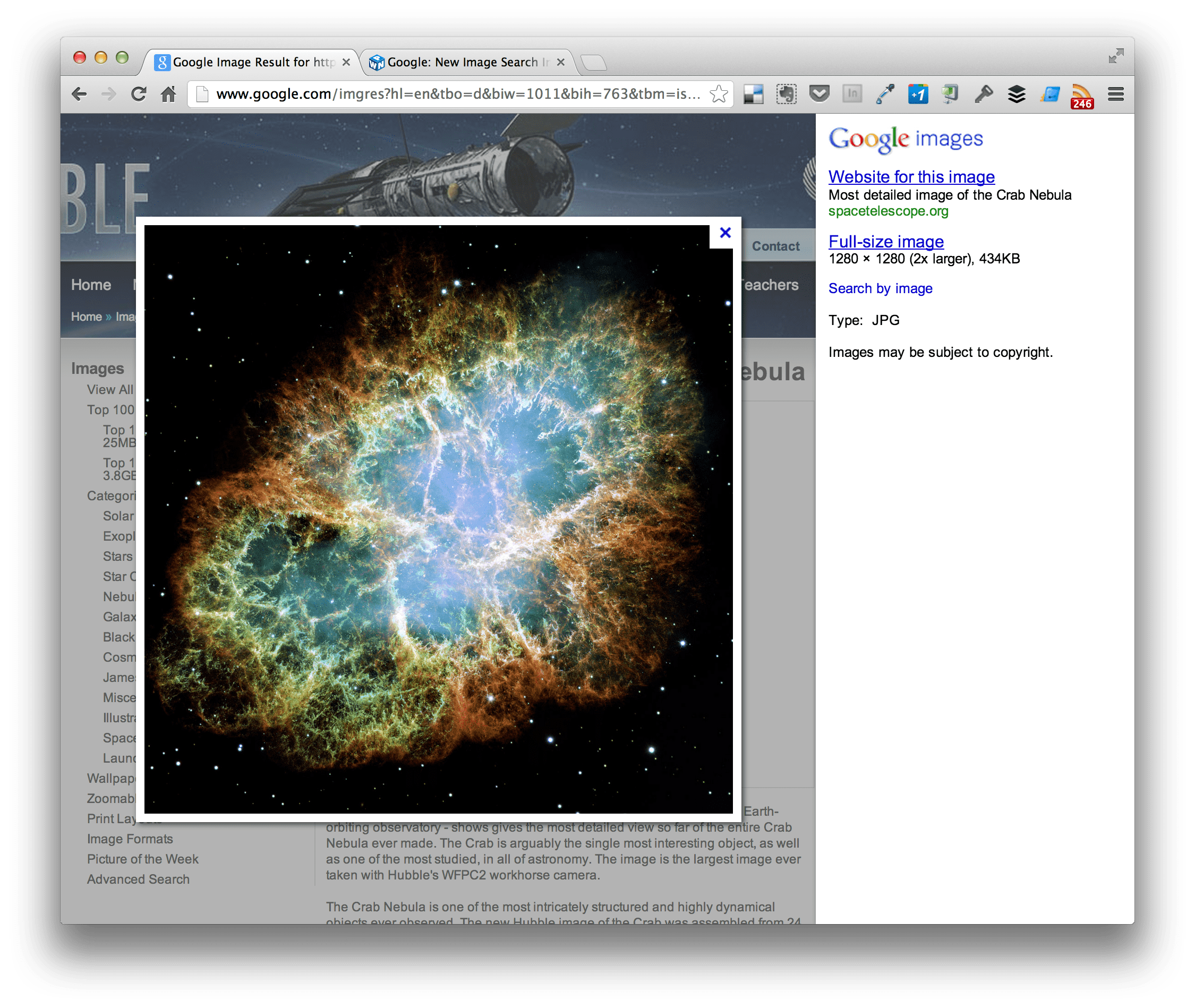
Task: Go to the browser home page
Action: tap(168, 93)
